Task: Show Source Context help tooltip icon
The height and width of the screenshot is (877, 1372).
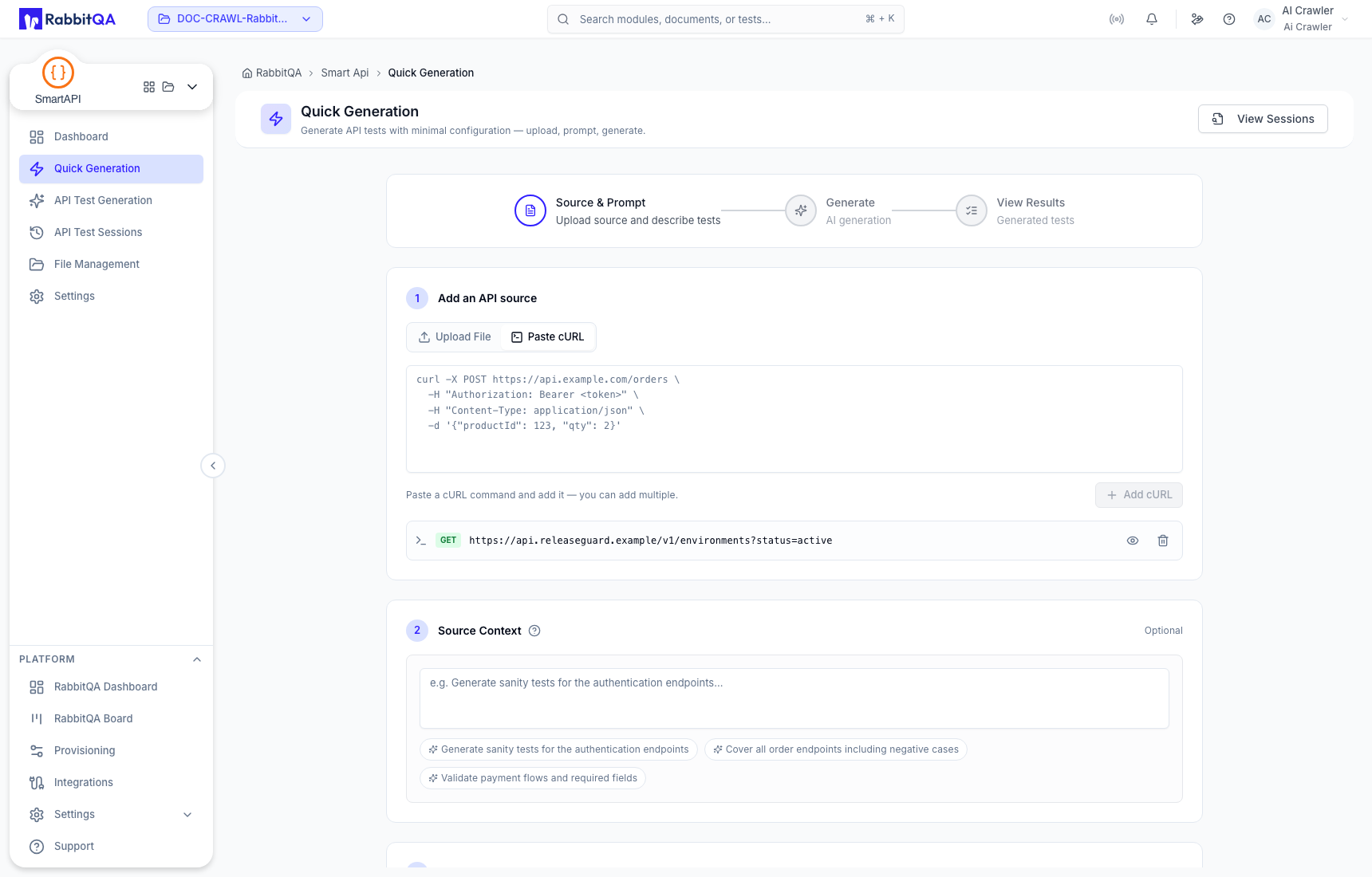Action: [x=534, y=631]
